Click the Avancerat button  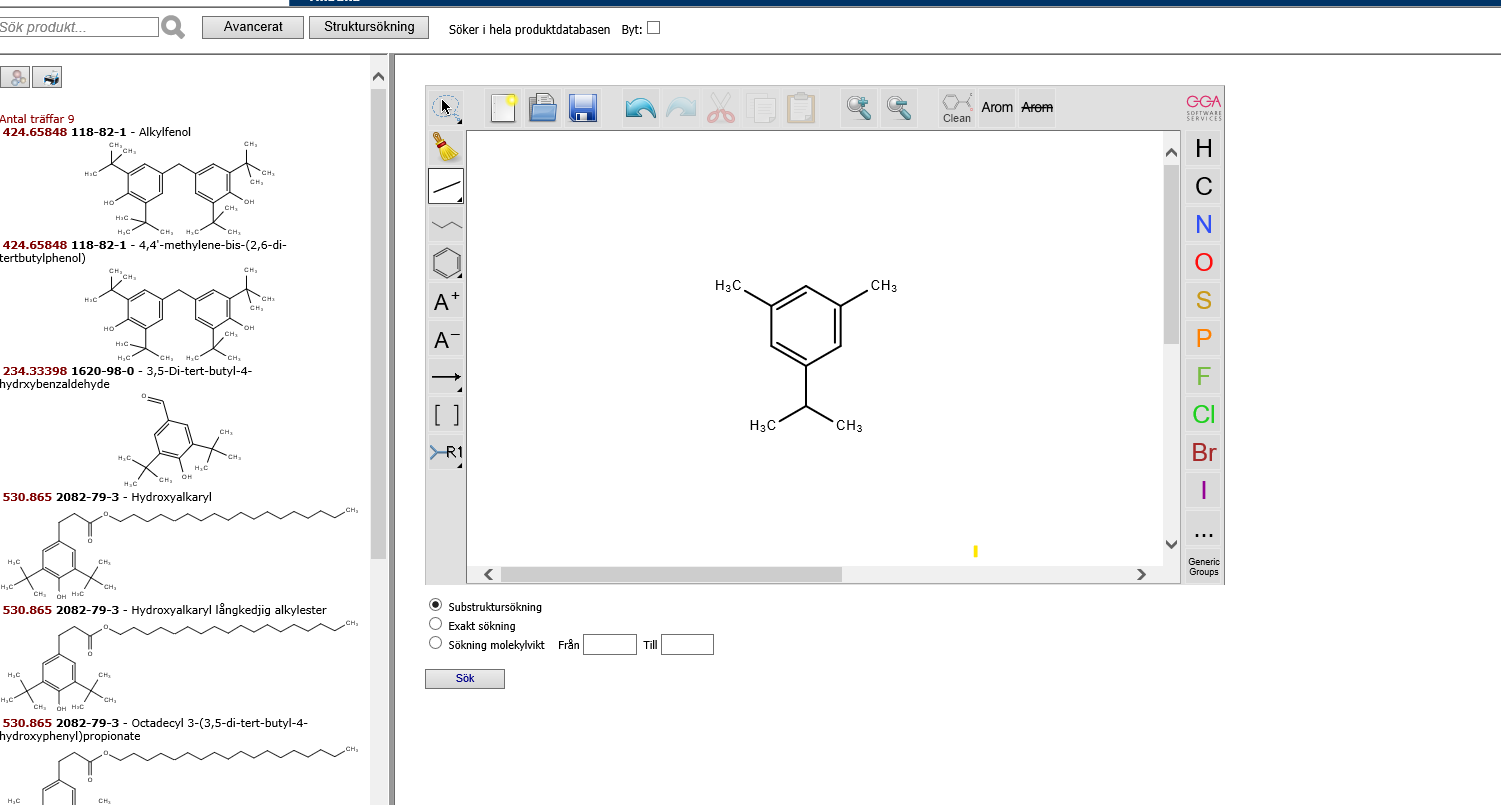[x=253, y=27]
